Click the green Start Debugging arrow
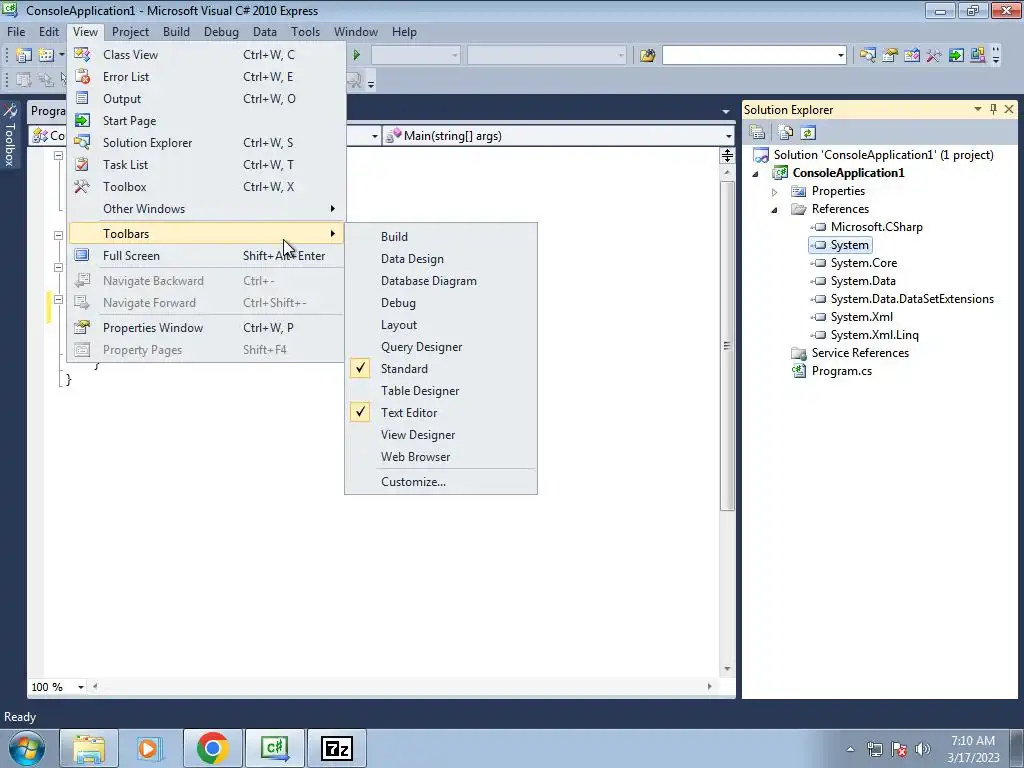 357,56
